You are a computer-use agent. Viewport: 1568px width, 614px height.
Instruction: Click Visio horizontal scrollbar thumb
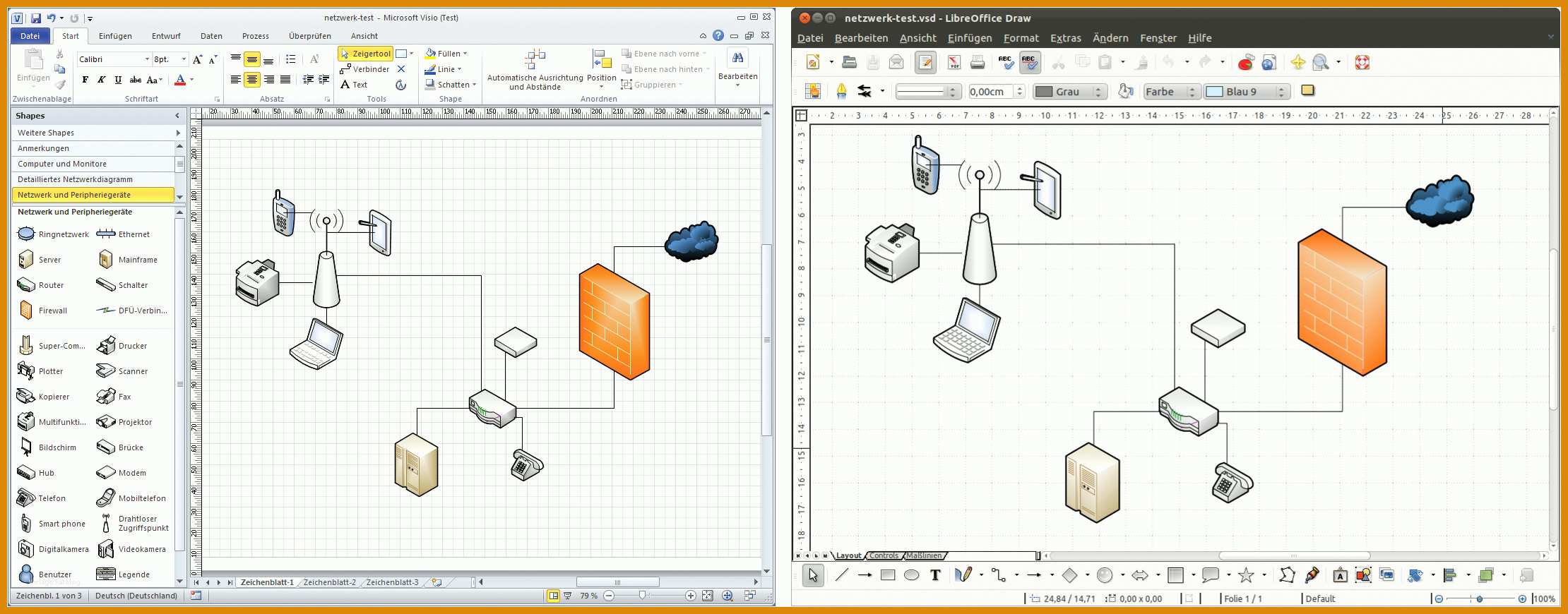point(618,582)
